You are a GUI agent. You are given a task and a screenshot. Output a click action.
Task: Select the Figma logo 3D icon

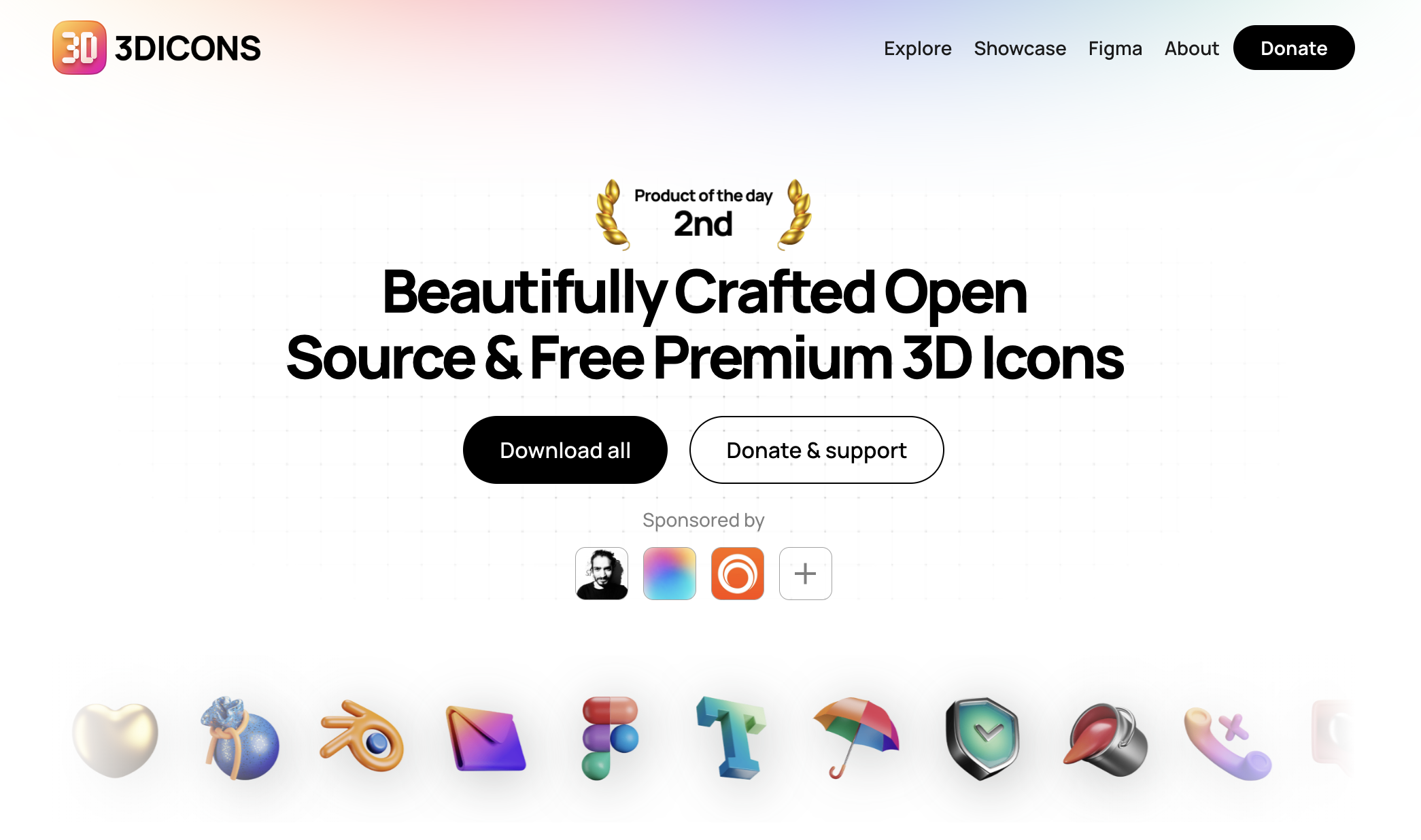tap(610, 737)
